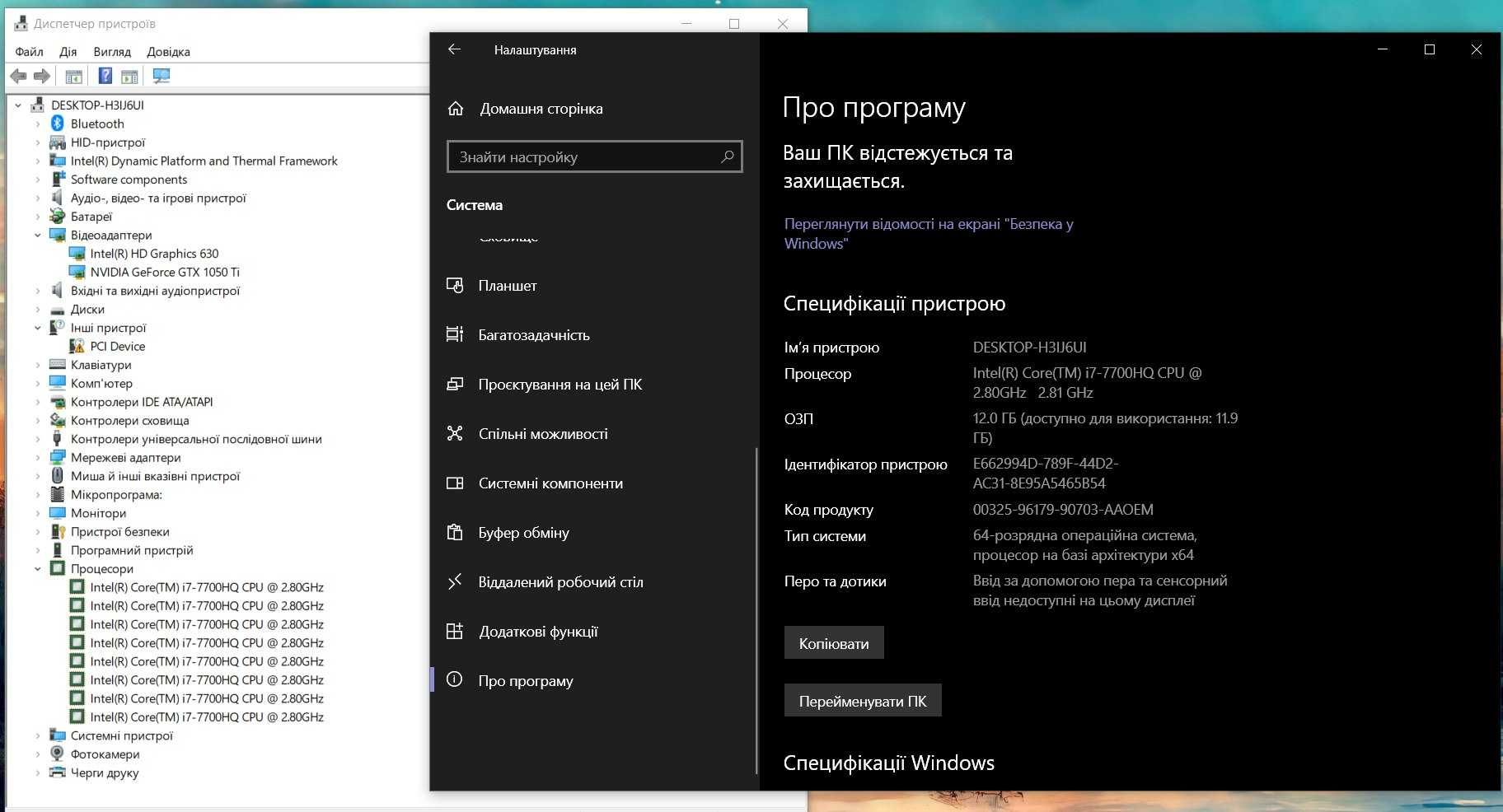The height and width of the screenshot is (812, 1503).
Task: Open the Довідка menu
Action: point(168,51)
